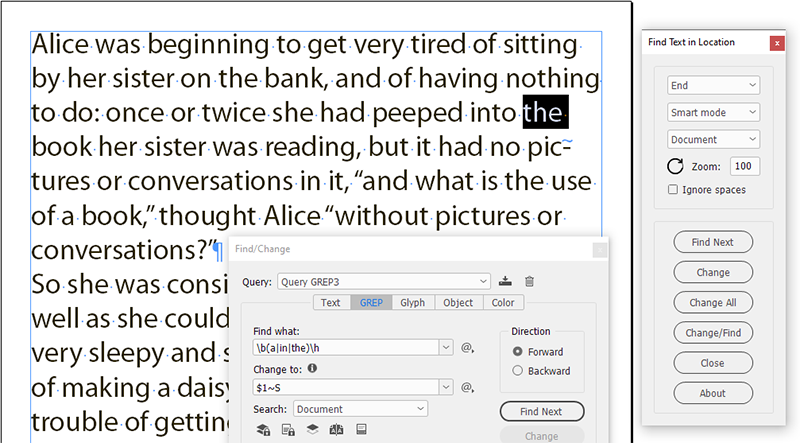This screenshot has height=443, width=800.
Task: Open special characters menu for Find what
Action: point(467,348)
